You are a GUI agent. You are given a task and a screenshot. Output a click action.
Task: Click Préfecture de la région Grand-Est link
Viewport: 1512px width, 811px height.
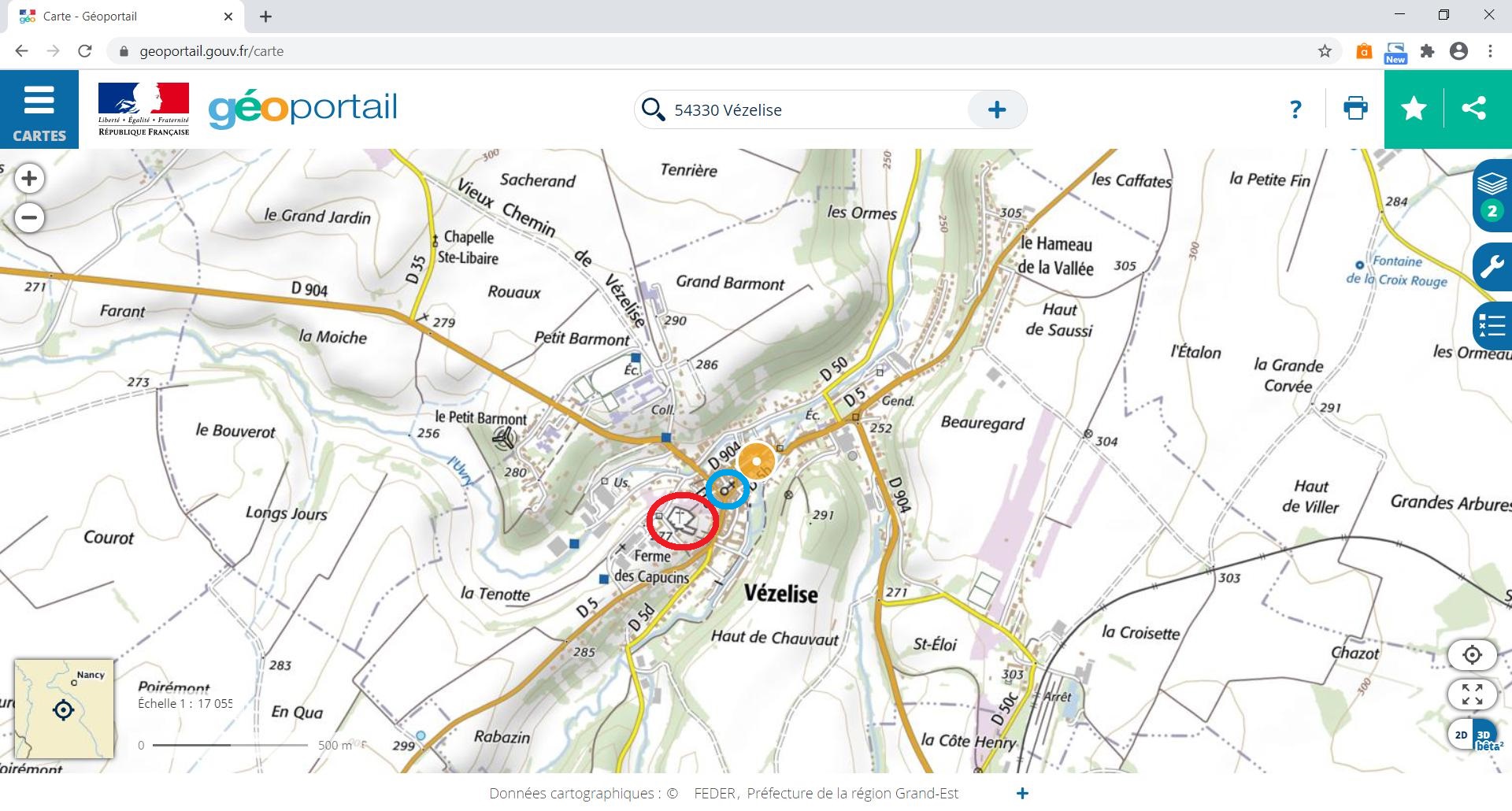[x=853, y=793]
